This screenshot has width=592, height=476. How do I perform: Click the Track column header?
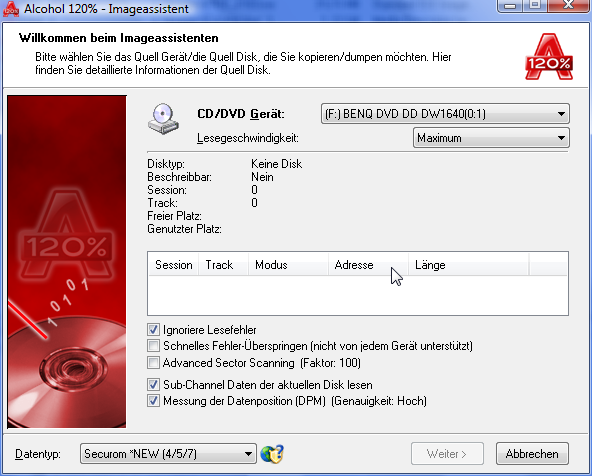223,265
